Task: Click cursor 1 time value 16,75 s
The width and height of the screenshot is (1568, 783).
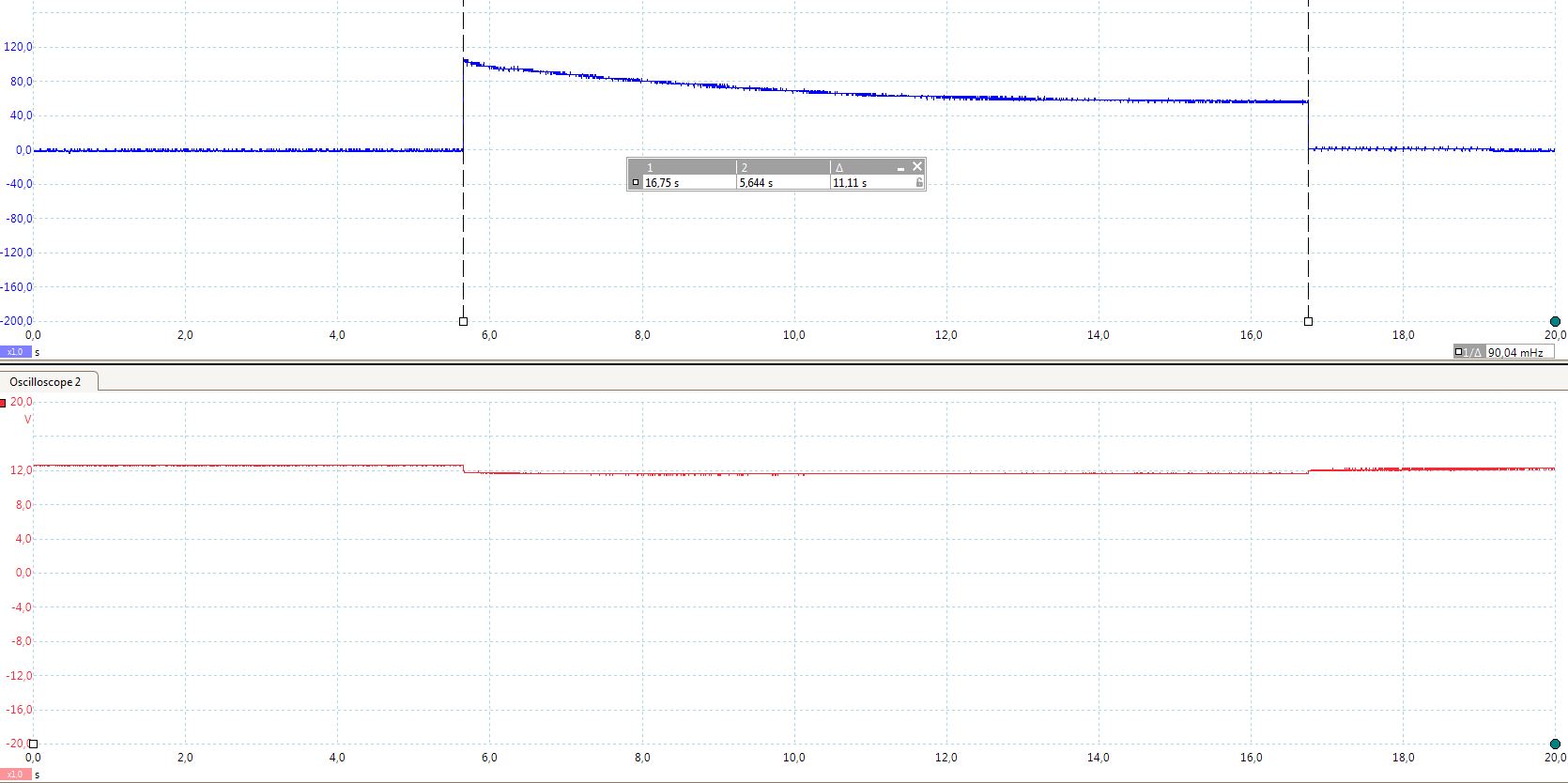Action: 662,183
